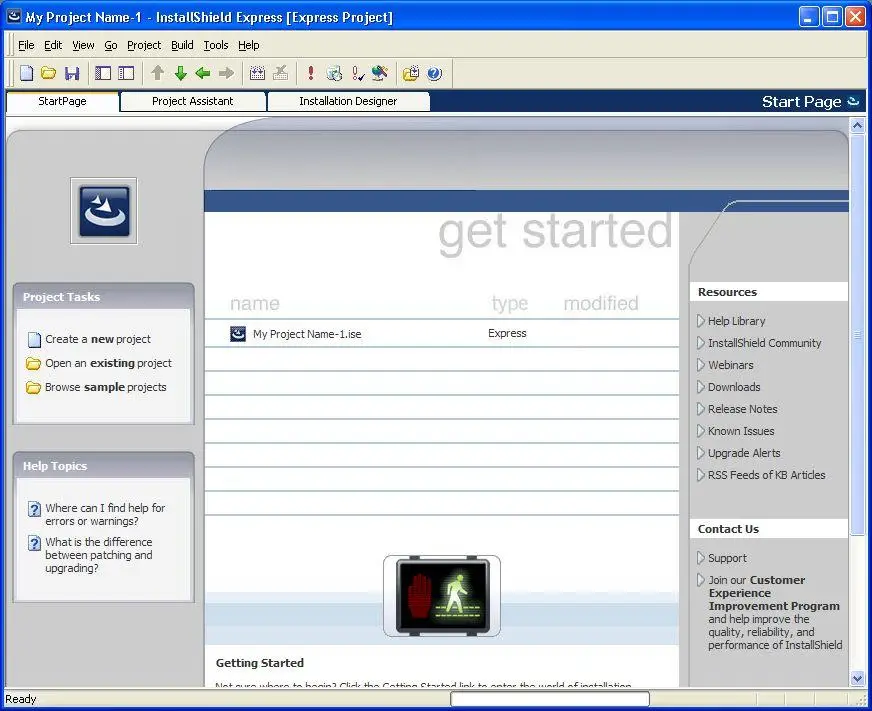Viewport: 872px width, 711px height.
Task: Click the exclamation with checkmark validate icon
Action: [x=358, y=73]
